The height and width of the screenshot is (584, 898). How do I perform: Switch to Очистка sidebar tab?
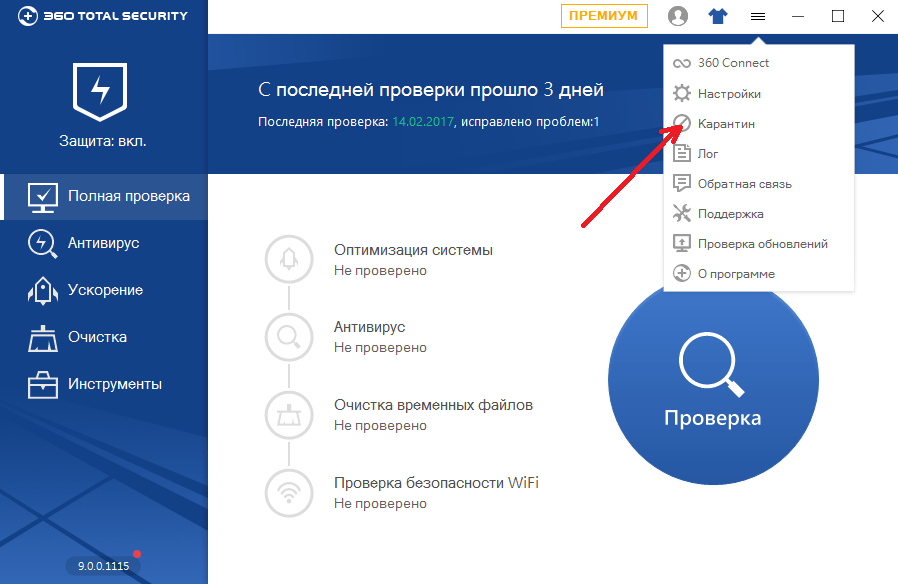point(104,337)
